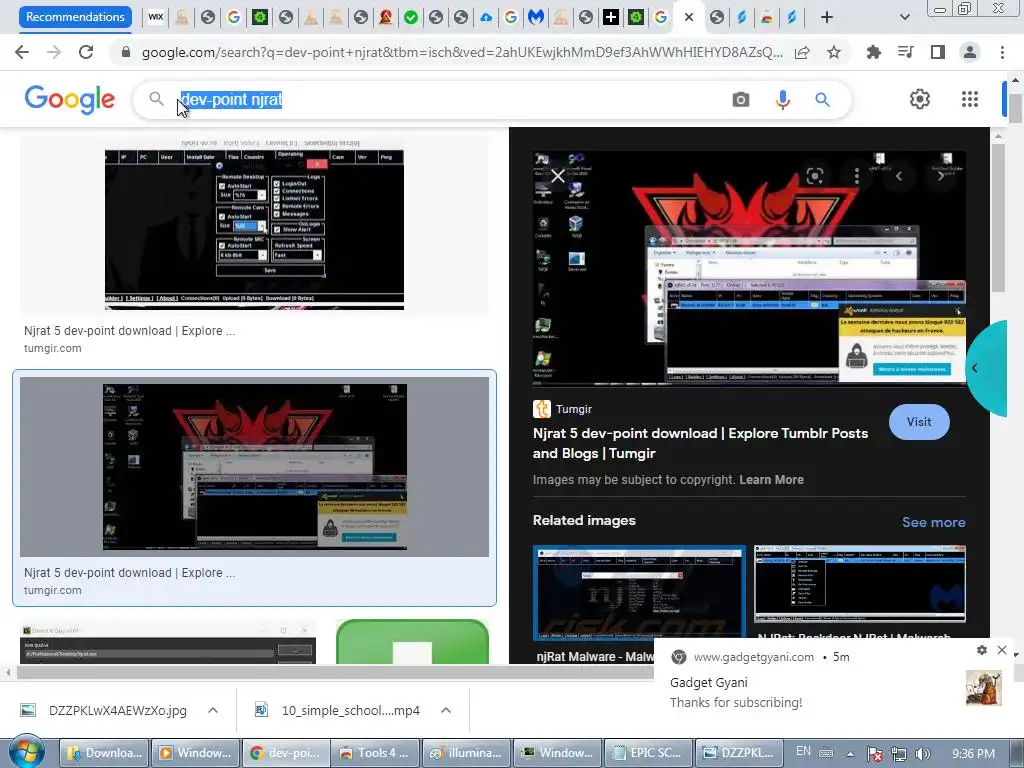
Task: Click the Tumgir source name
Action: (x=573, y=409)
